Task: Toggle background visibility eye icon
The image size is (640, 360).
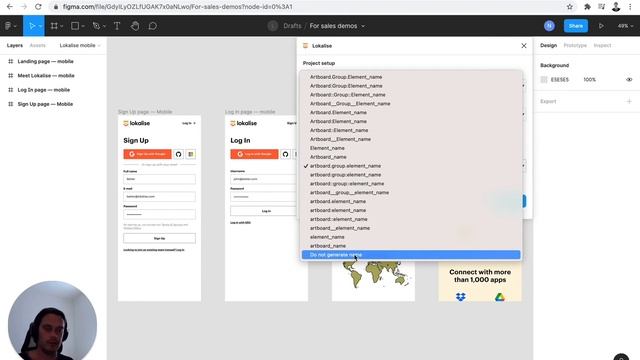Action: click(x=629, y=80)
